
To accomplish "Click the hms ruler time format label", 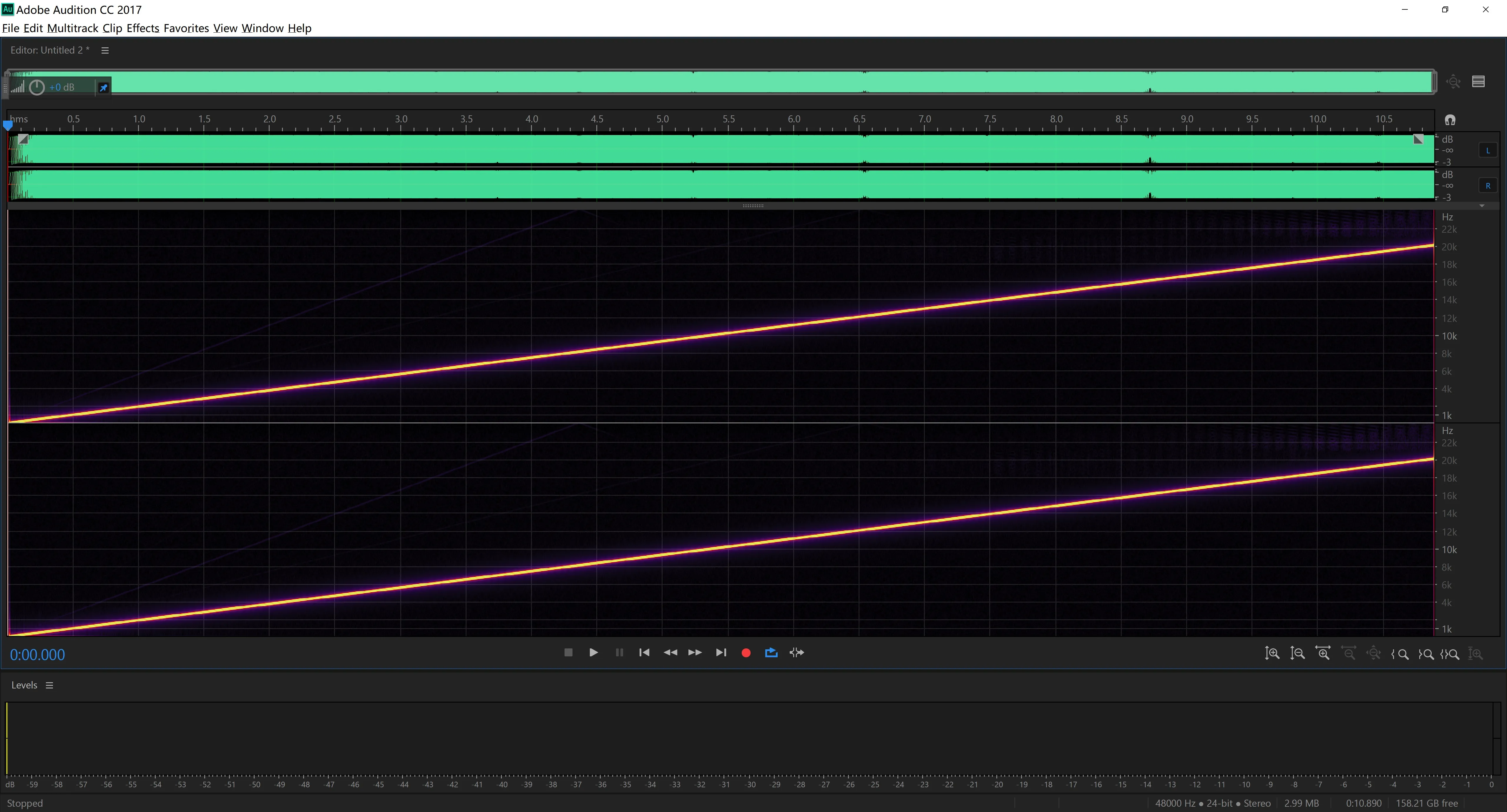I will click(x=19, y=119).
